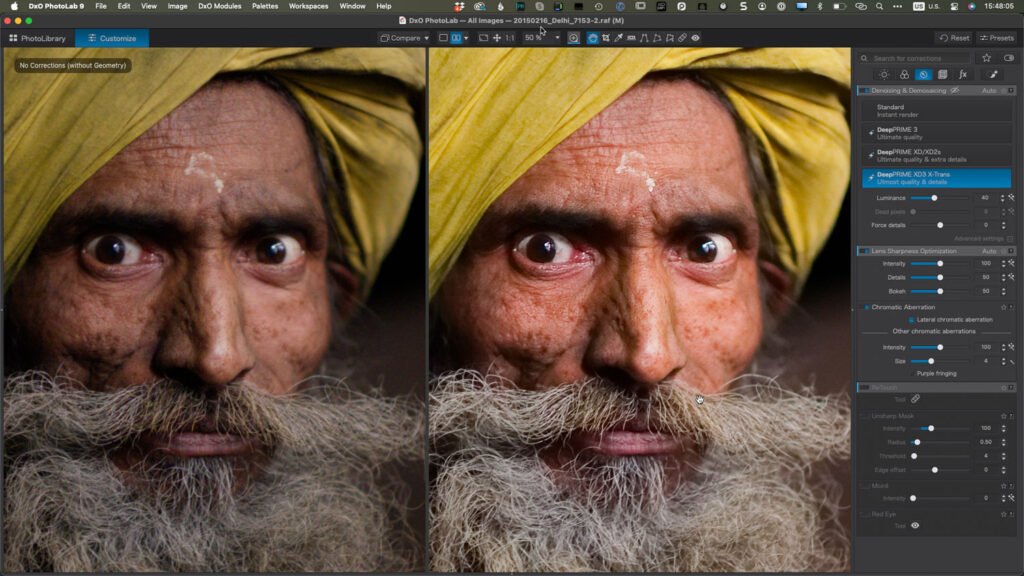
Task: Enable the Unsharp Mask correction toggle
Action: [864, 415]
